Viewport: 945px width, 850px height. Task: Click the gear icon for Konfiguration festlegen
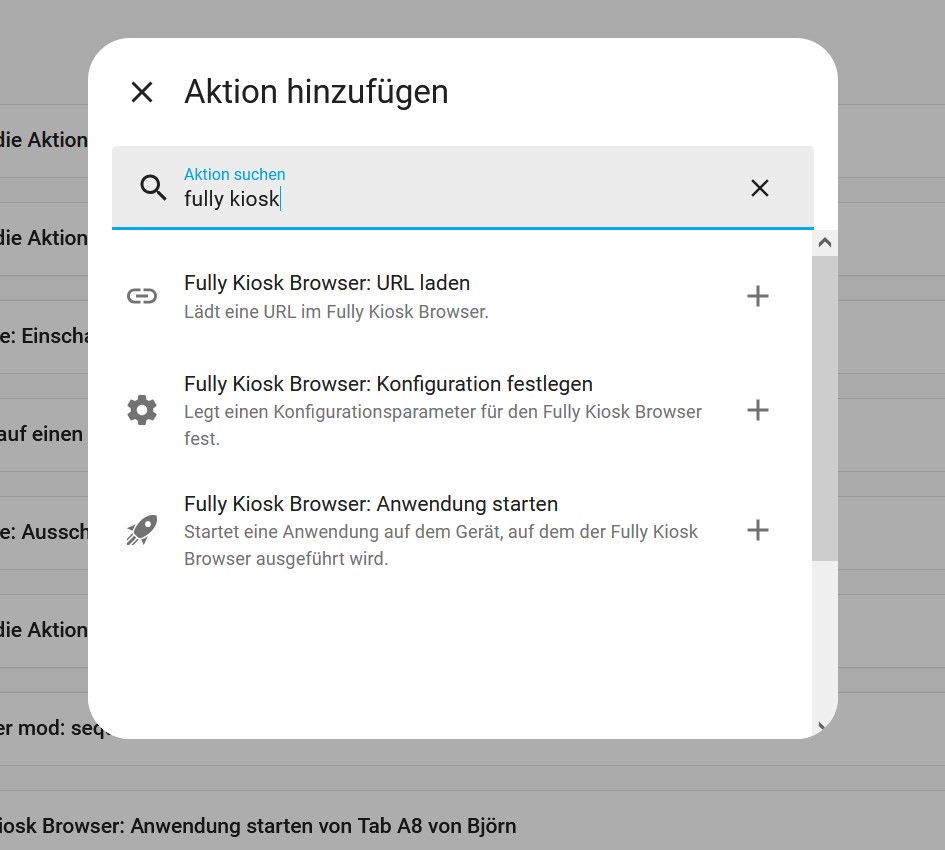tap(142, 411)
